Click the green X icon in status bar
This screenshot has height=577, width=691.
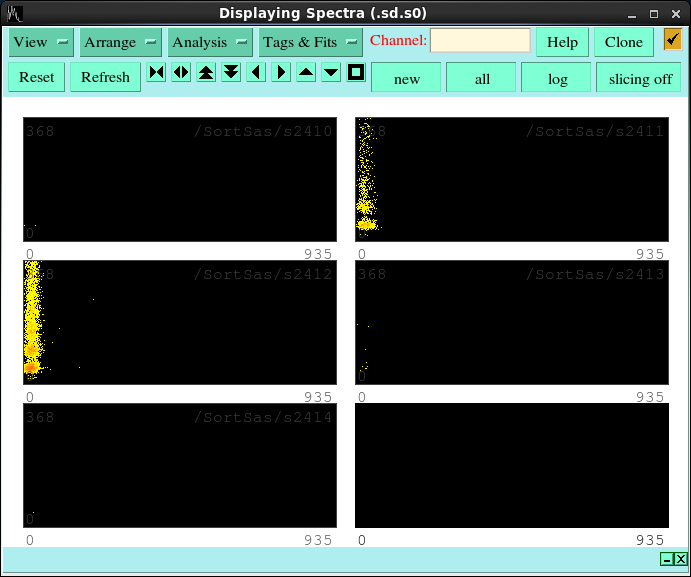coord(681,559)
